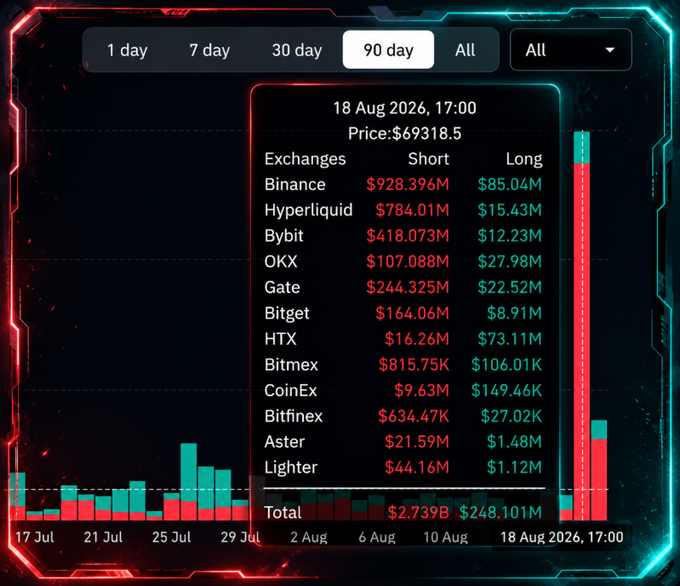Click the 17 Jul axis date label
This screenshot has height=586, width=680.
coord(34,537)
